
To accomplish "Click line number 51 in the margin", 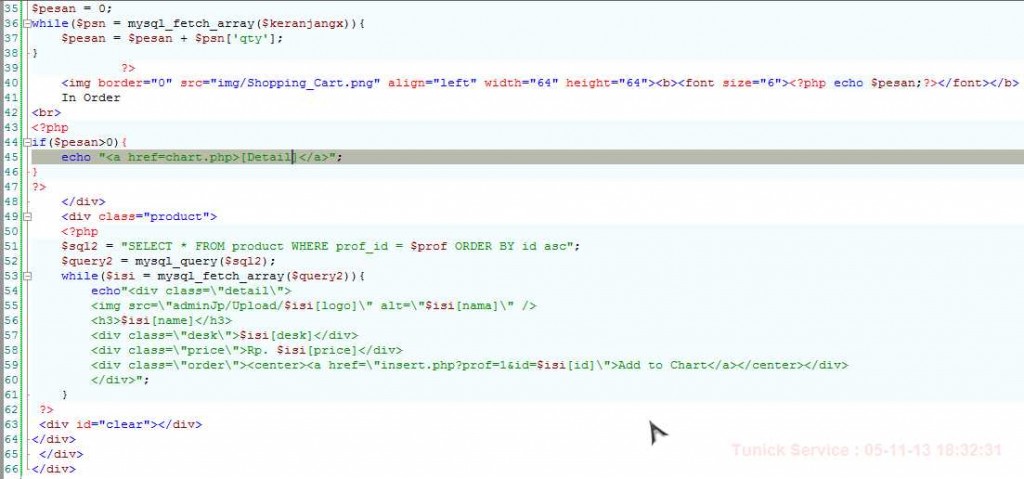I will pyautogui.click(x=11, y=246).
